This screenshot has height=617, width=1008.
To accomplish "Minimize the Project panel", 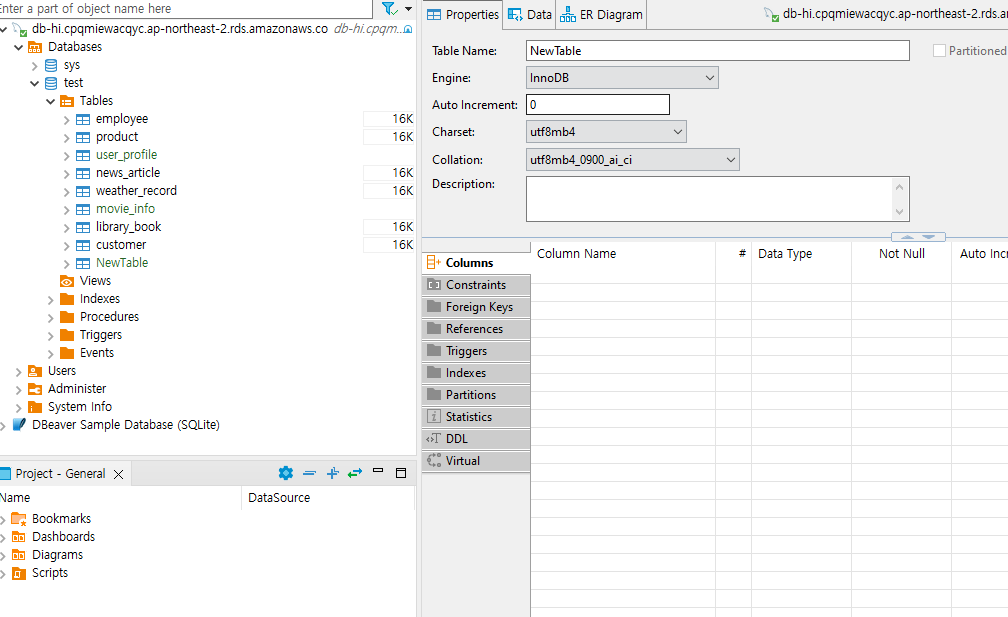I will pyautogui.click(x=378, y=471).
